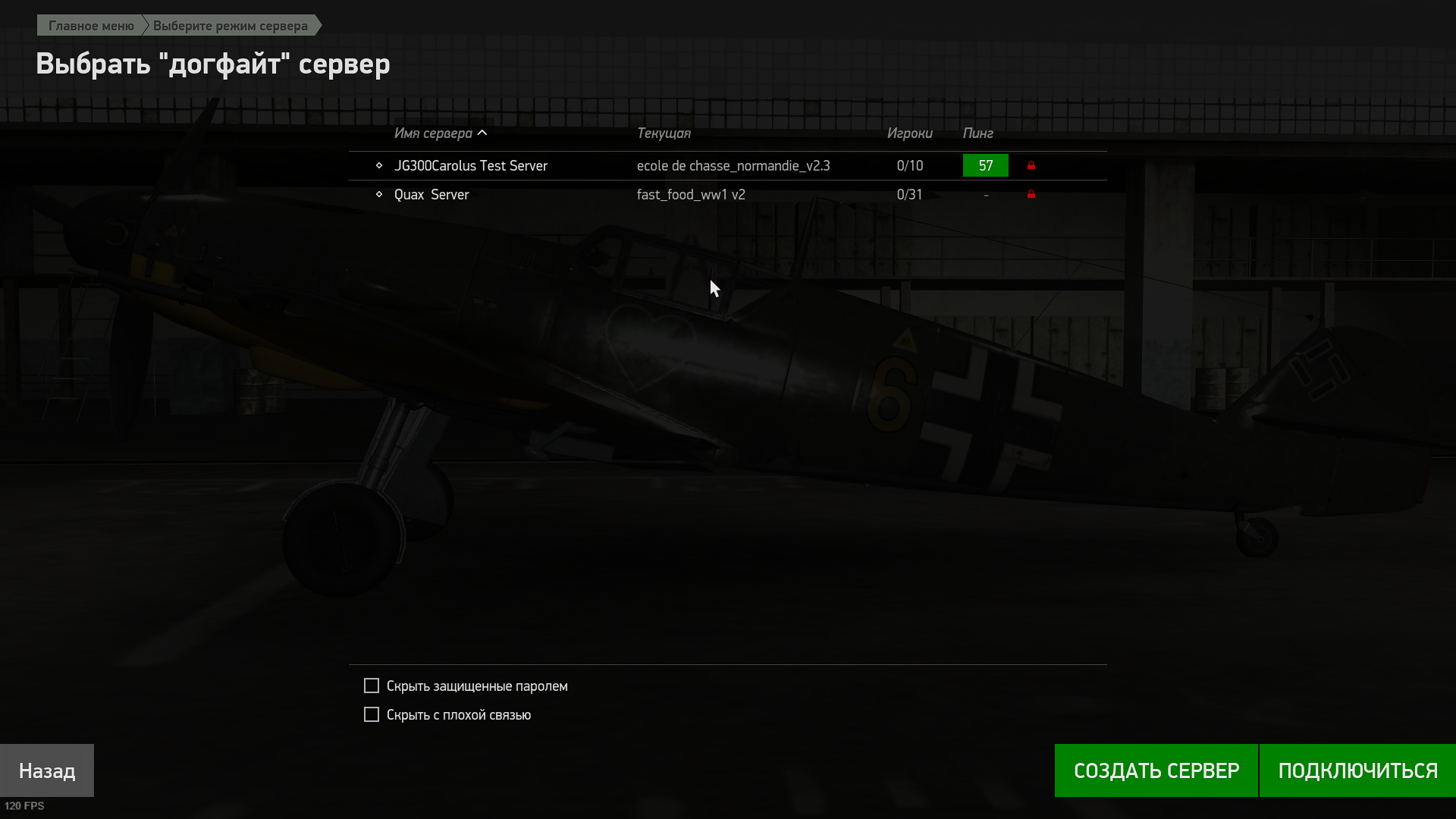This screenshot has width=1456, height=819.
Task: Toggle the sort arrow next to Имя сервера
Action: [482, 133]
